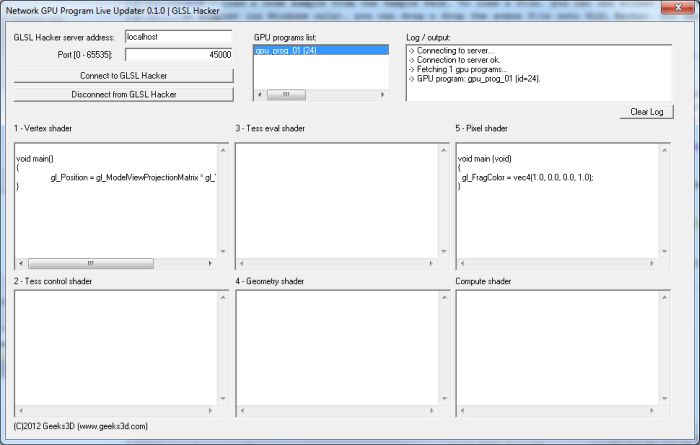Click the (C)2012 Geeks3D copyright text

[x=81, y=426]
